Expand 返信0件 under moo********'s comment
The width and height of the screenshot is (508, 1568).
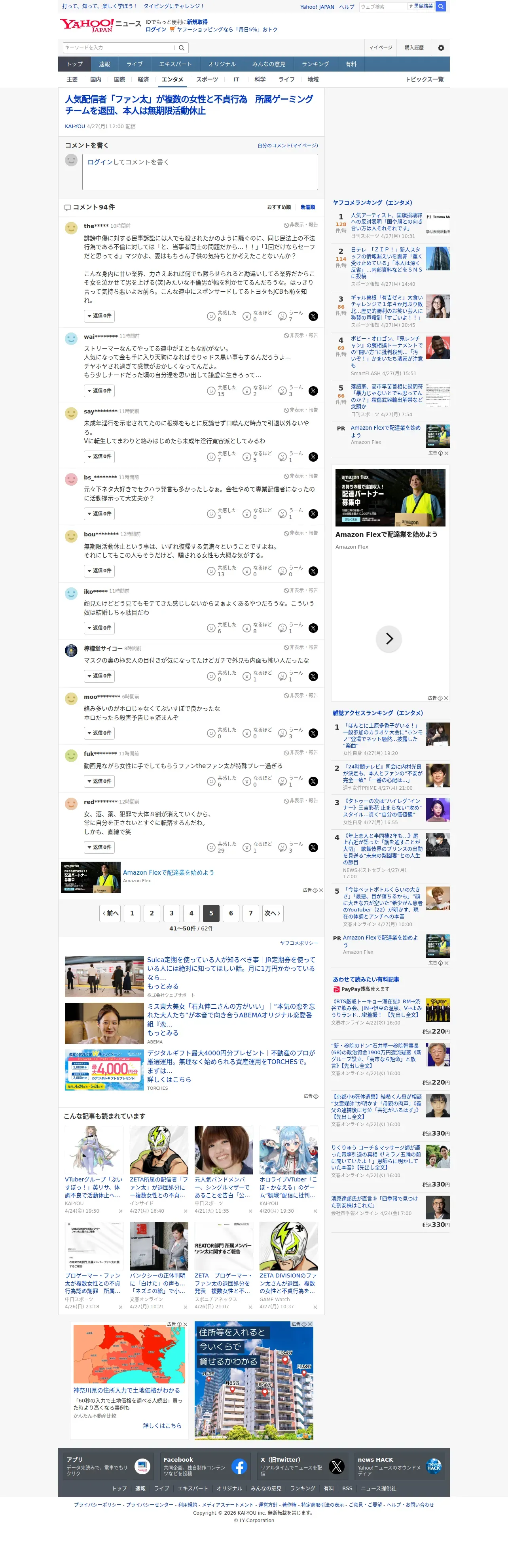(99, 733)
